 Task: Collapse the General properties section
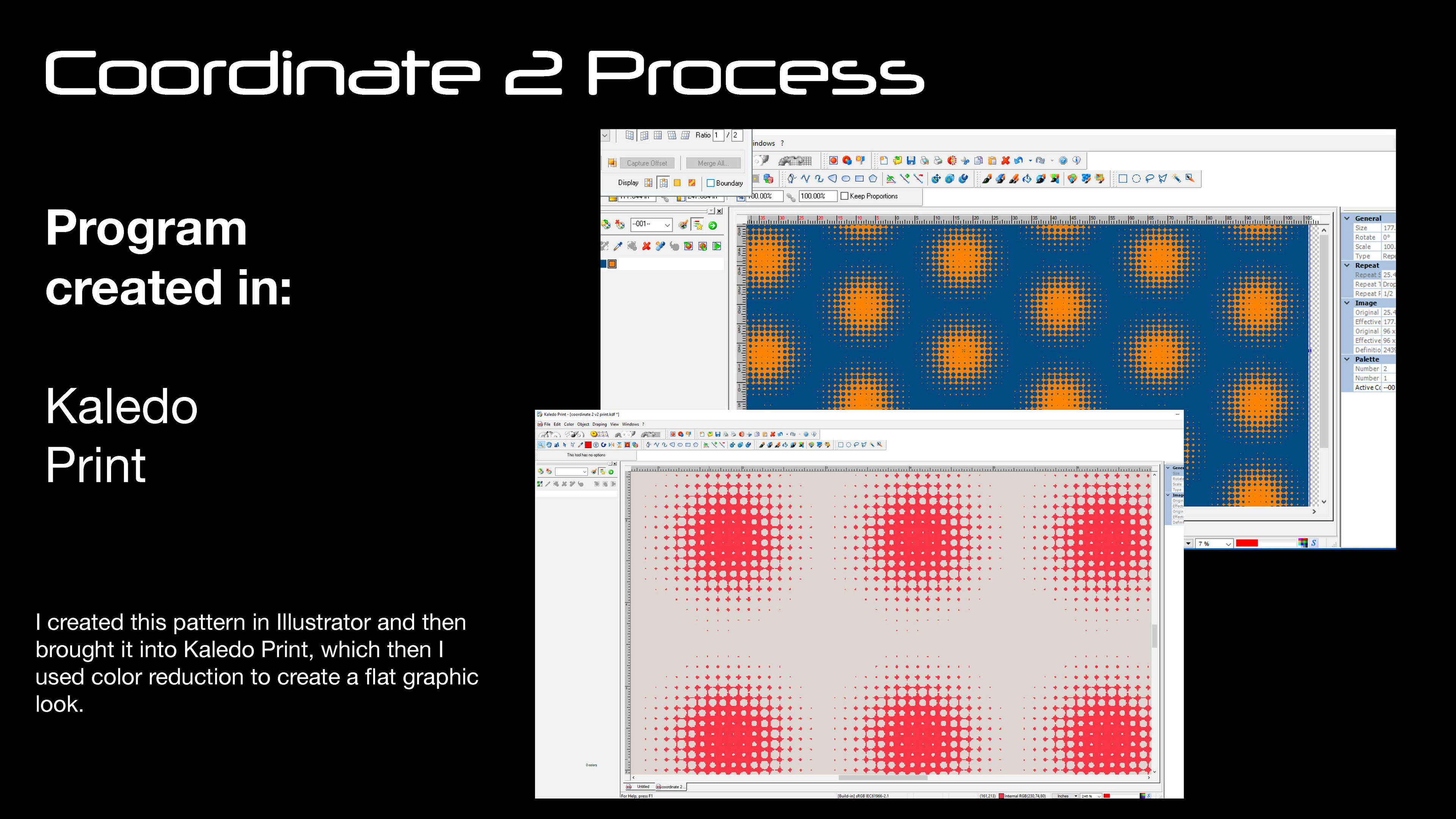pos(1348,218)
